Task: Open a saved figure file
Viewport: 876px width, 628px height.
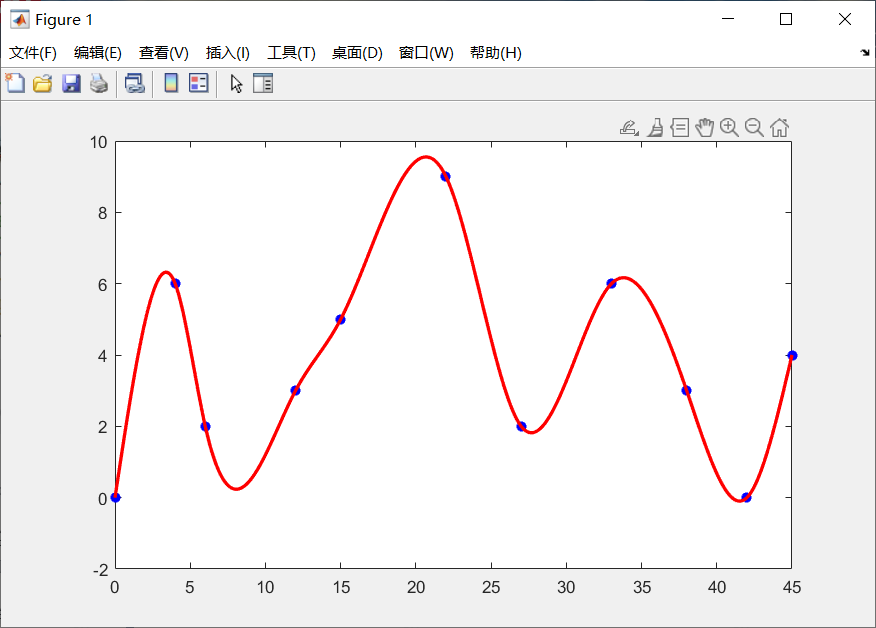Action: 42,83
